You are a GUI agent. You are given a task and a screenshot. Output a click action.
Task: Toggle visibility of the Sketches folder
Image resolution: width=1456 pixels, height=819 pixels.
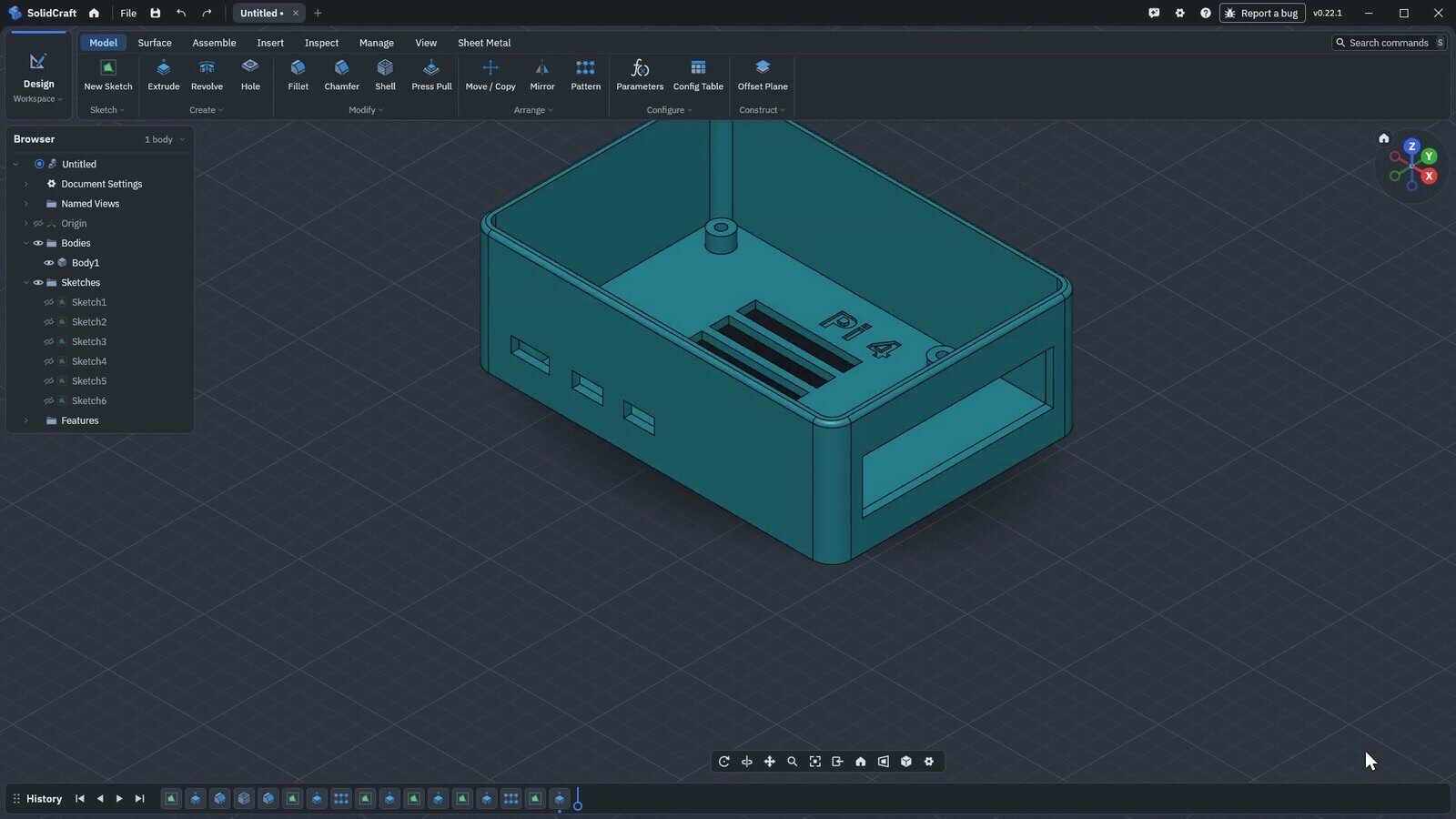point(38,283)
